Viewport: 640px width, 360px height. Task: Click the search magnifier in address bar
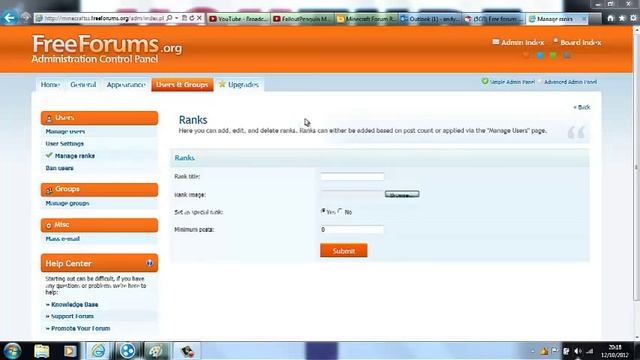(169, 18)
